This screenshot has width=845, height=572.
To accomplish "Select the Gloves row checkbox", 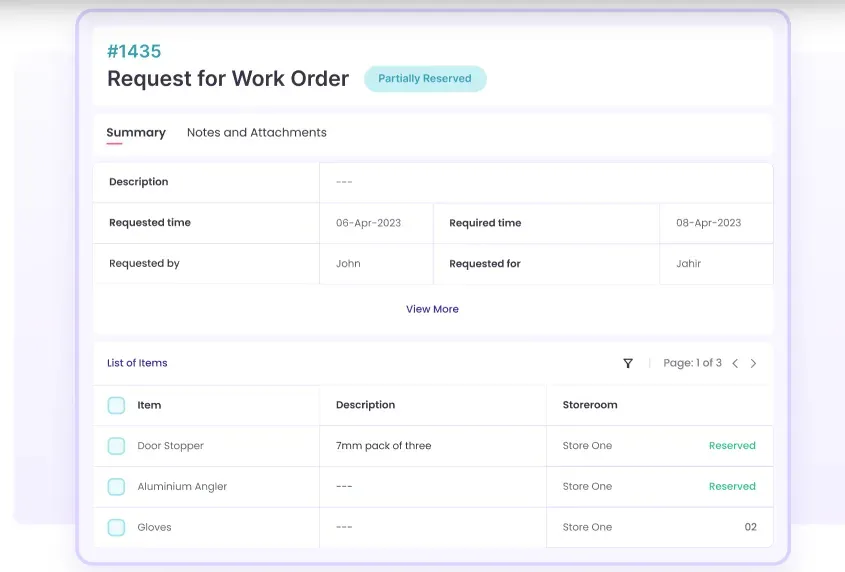I will click(116, 527).
